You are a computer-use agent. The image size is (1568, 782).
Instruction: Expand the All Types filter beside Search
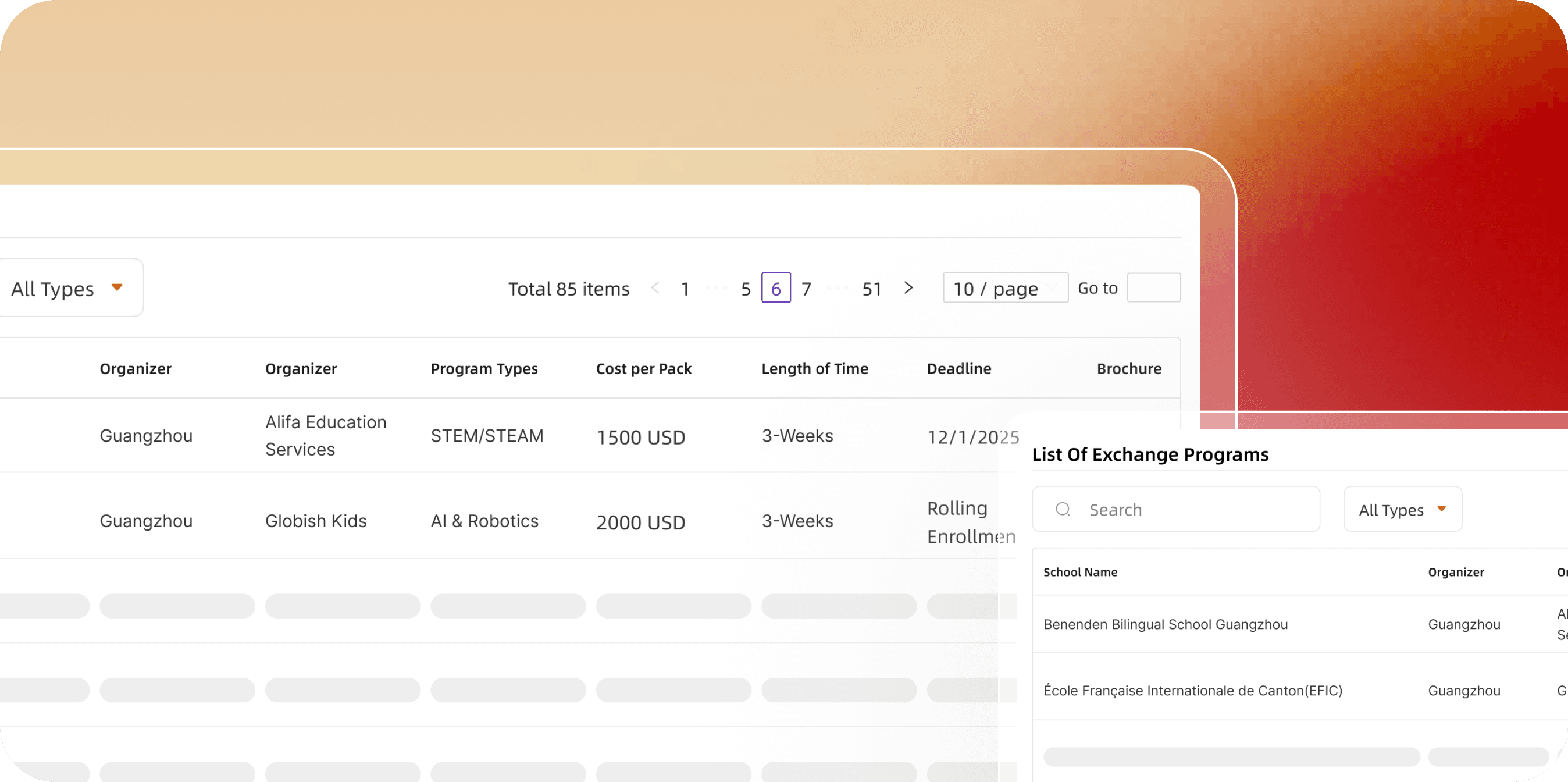(1402, 509)
